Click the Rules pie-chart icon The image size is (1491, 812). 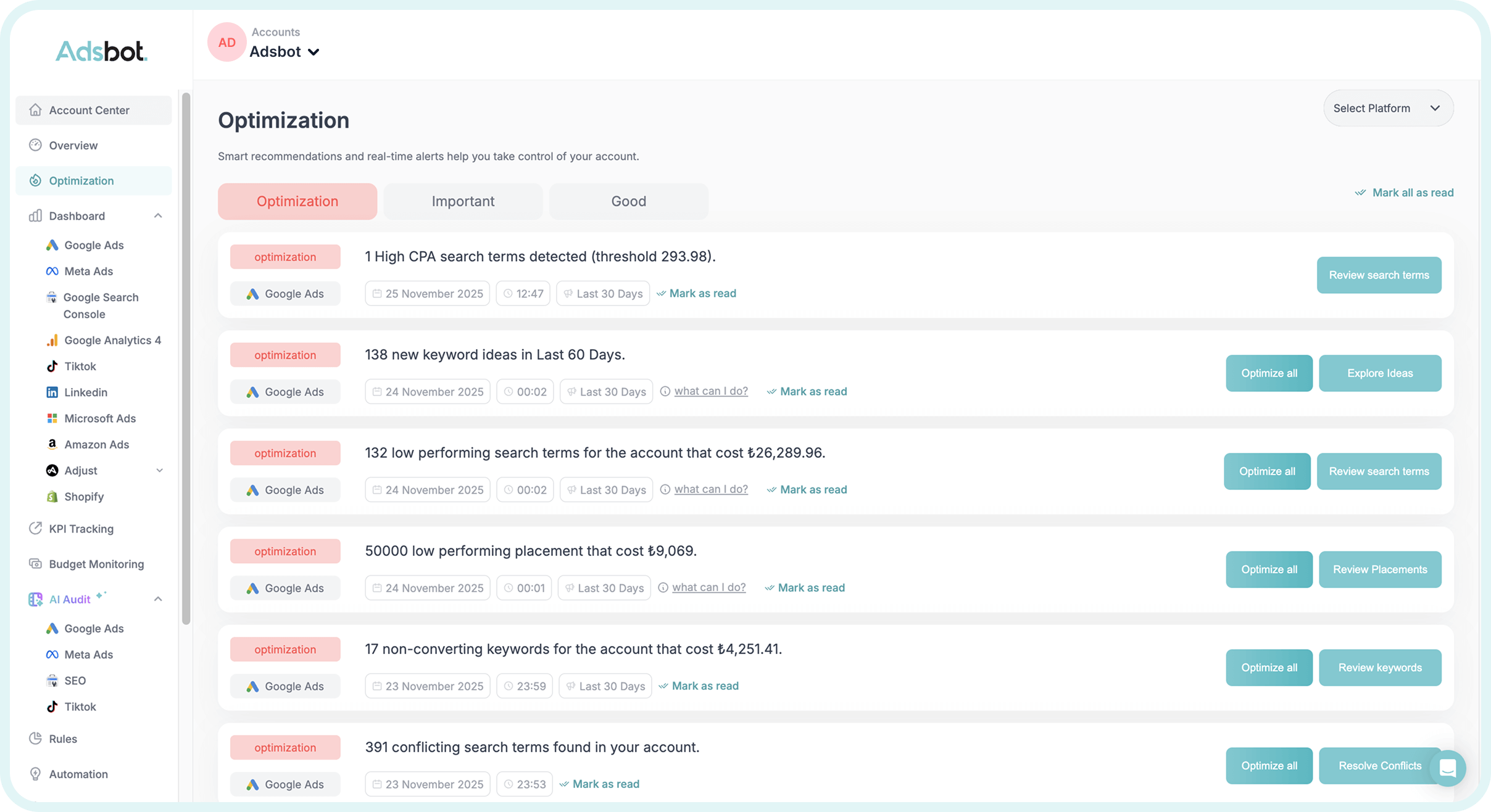(35, 739)
